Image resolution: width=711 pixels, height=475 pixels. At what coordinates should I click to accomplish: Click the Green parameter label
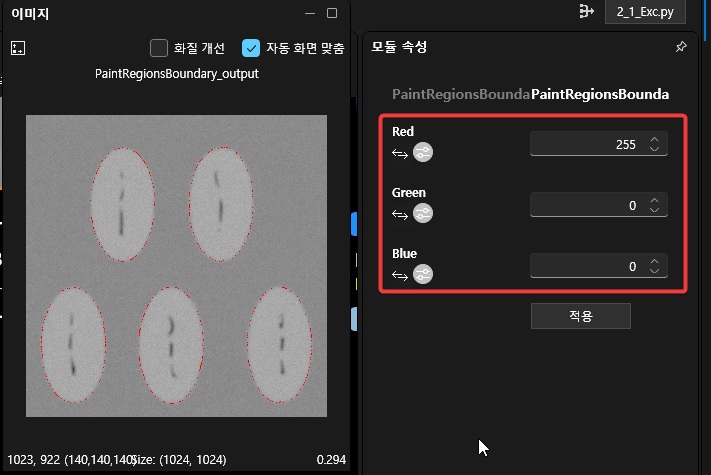pyautogui.click(x=409, y=193)
